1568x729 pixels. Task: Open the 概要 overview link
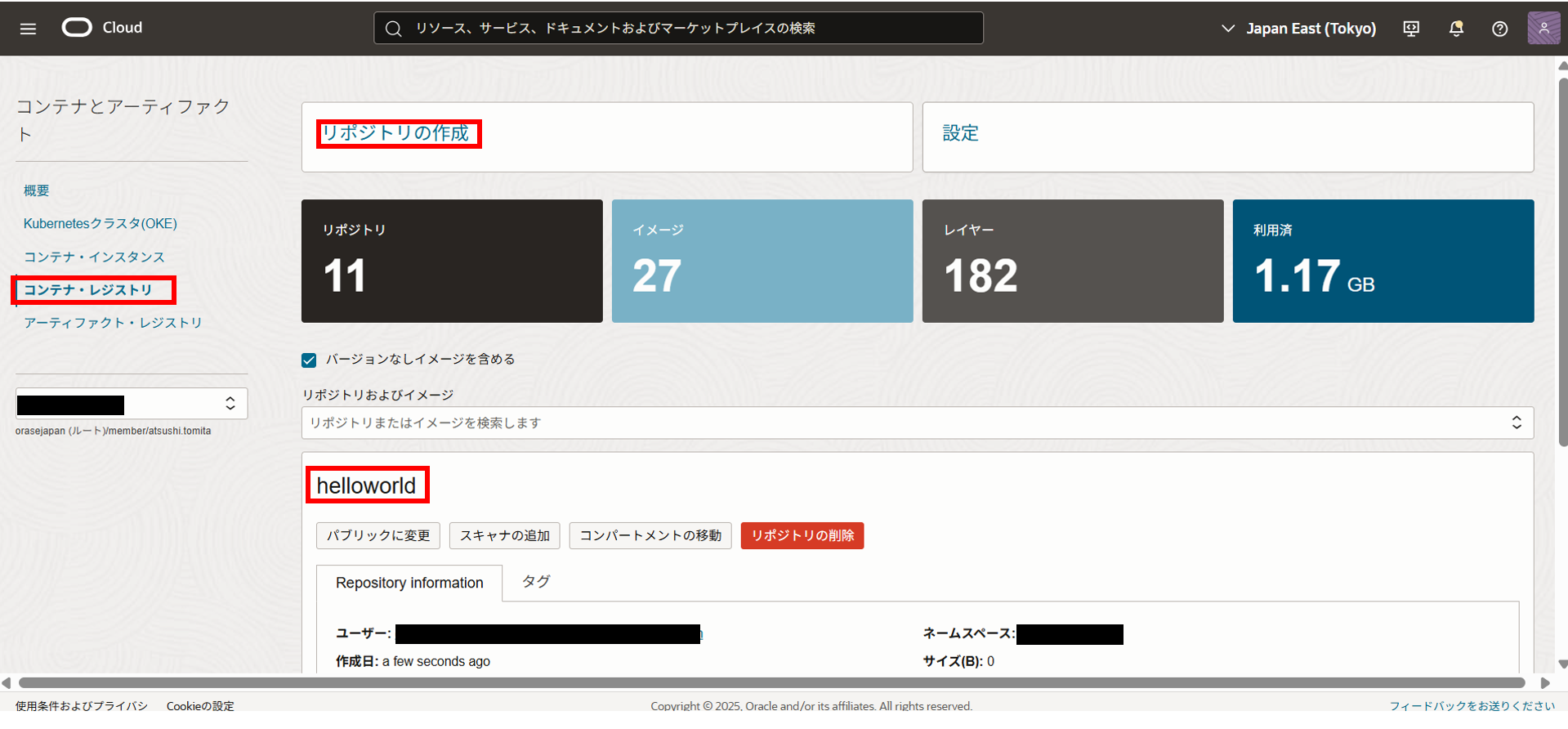36,190
